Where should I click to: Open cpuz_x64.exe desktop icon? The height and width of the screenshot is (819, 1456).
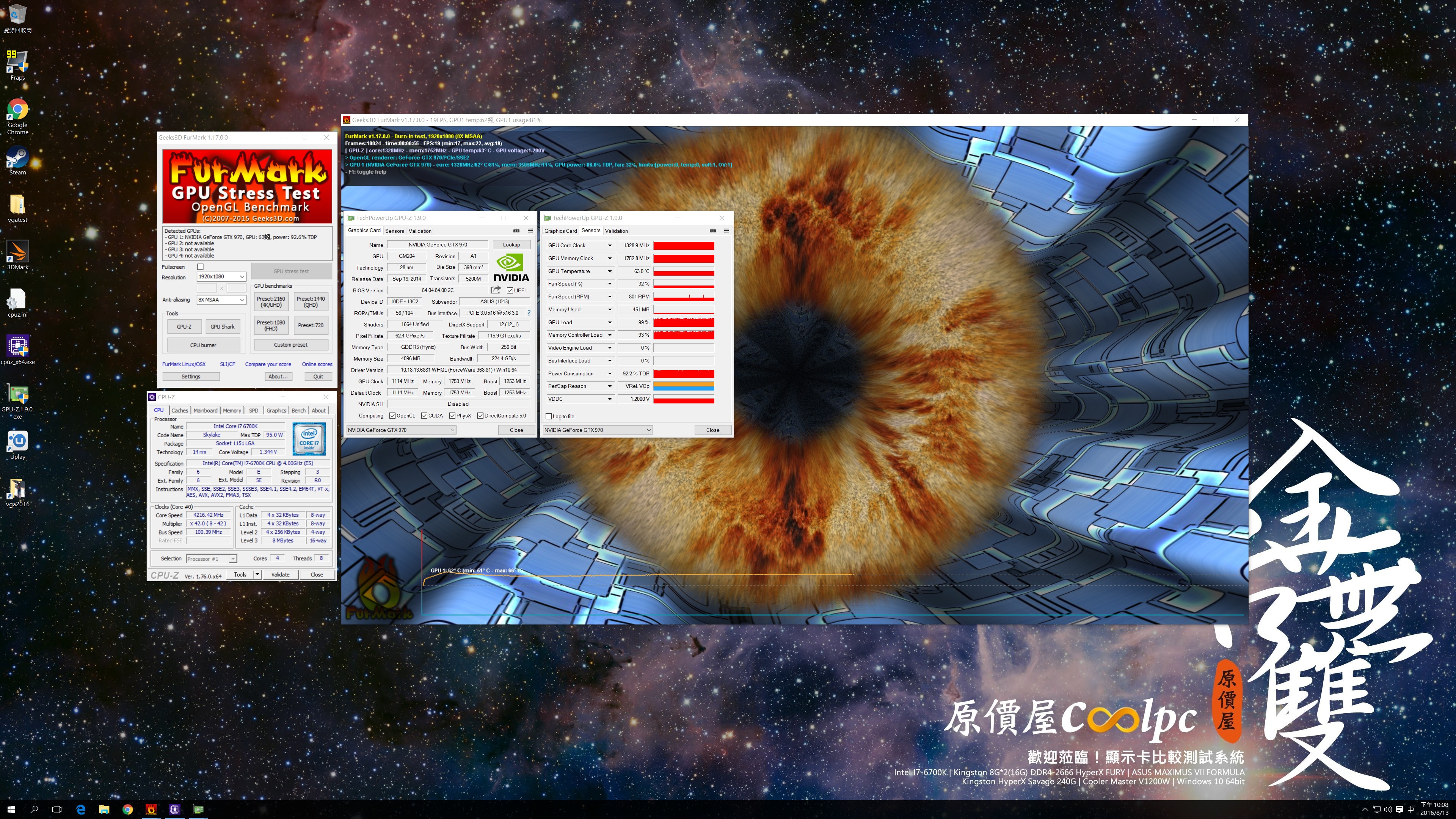(x=17, y=350)
